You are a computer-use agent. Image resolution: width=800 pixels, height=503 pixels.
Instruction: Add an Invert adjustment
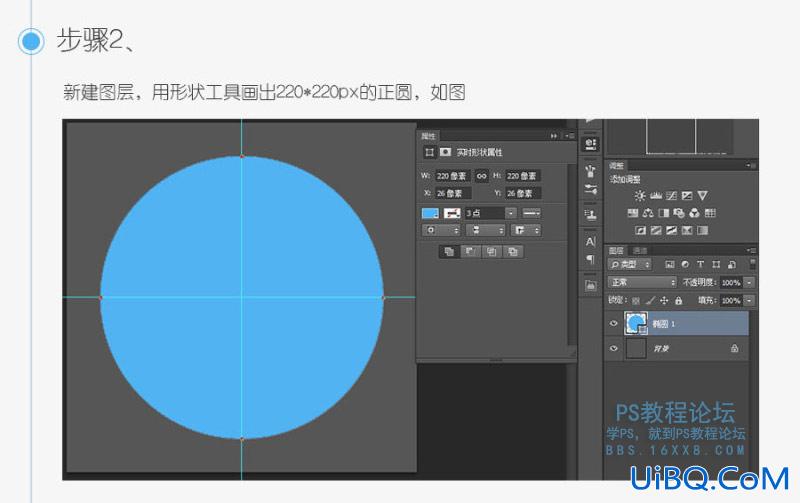[x=640, y=231]
